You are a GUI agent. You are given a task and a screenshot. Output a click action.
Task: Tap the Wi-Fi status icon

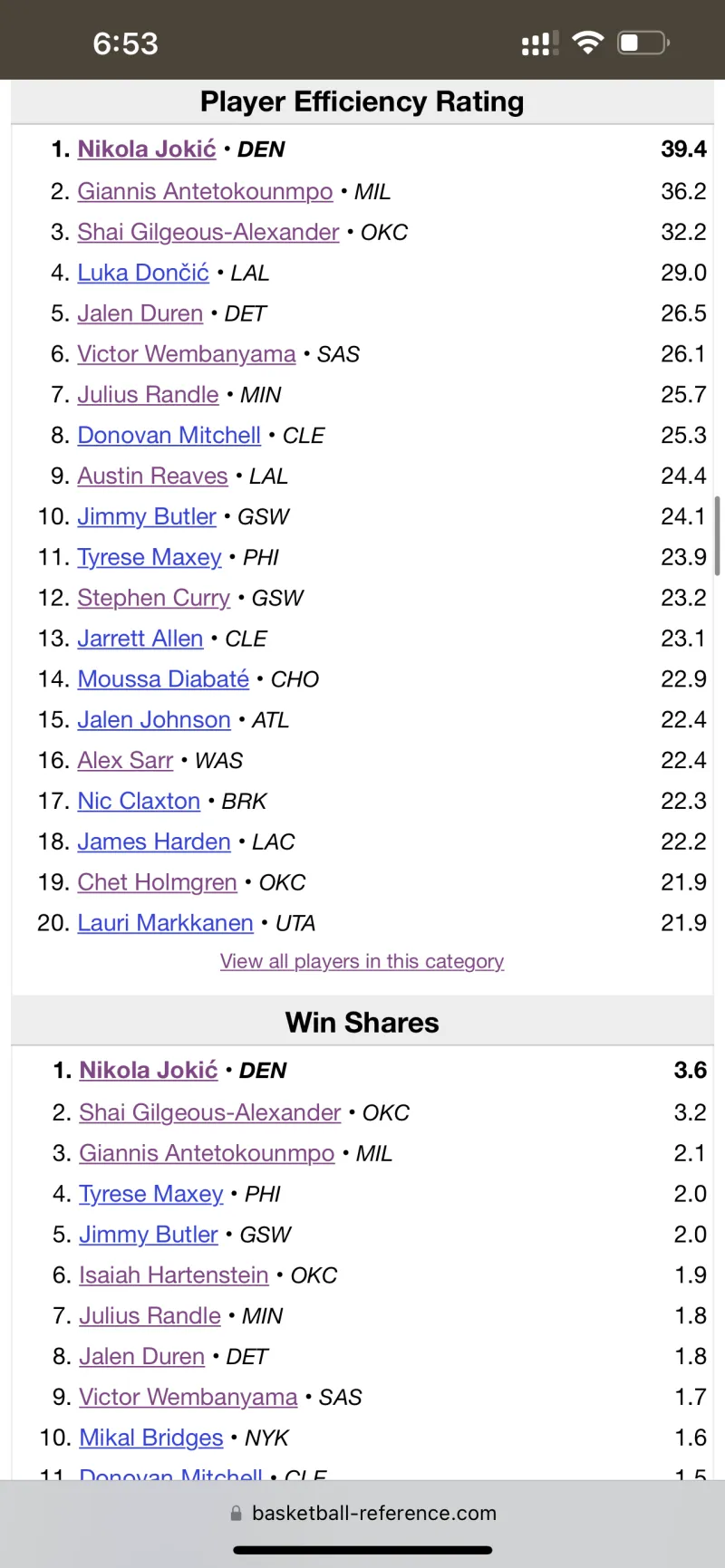coord(588,43)
